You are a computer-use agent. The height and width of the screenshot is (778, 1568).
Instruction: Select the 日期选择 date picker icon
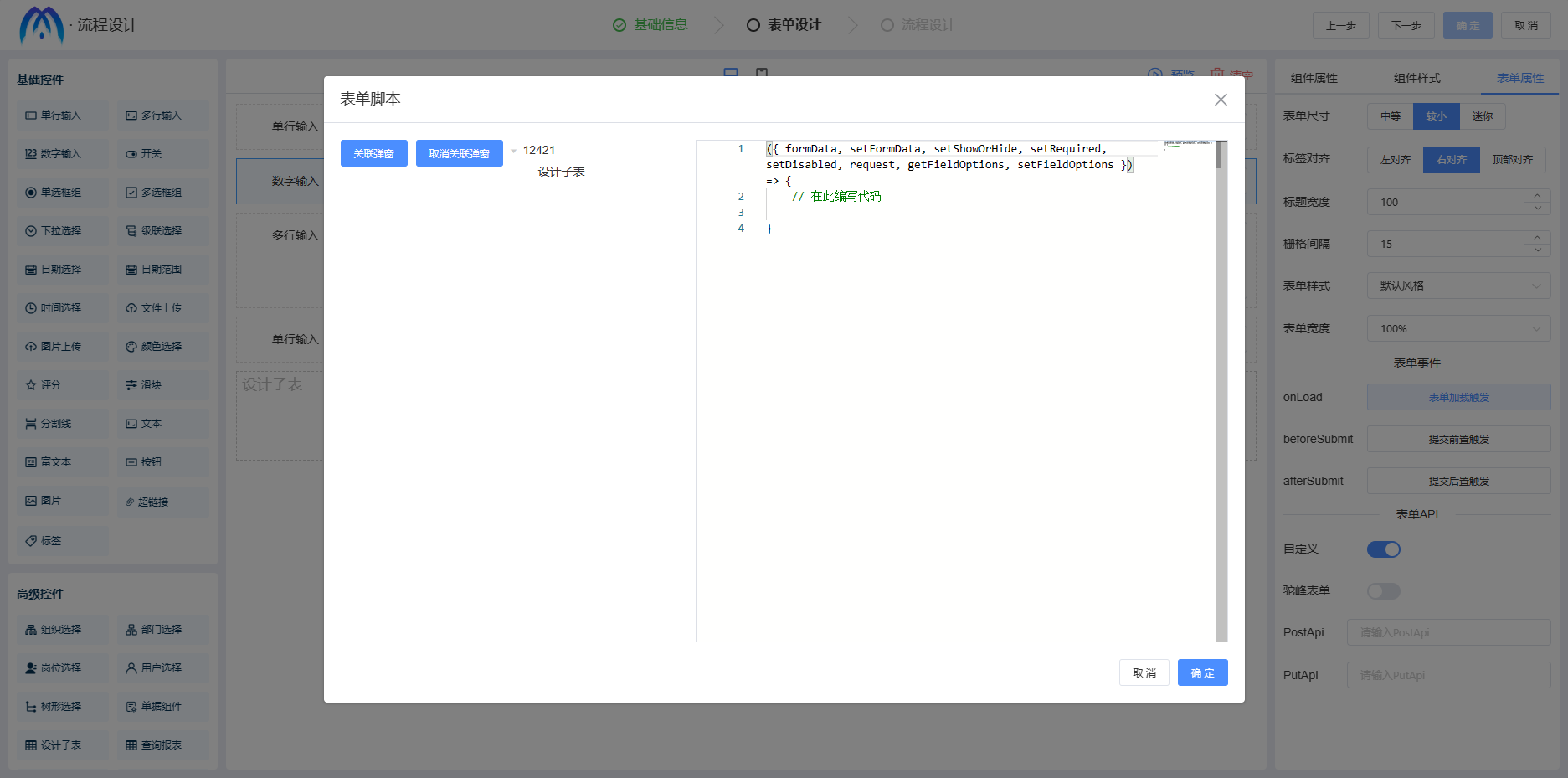[x=31, y=270]
